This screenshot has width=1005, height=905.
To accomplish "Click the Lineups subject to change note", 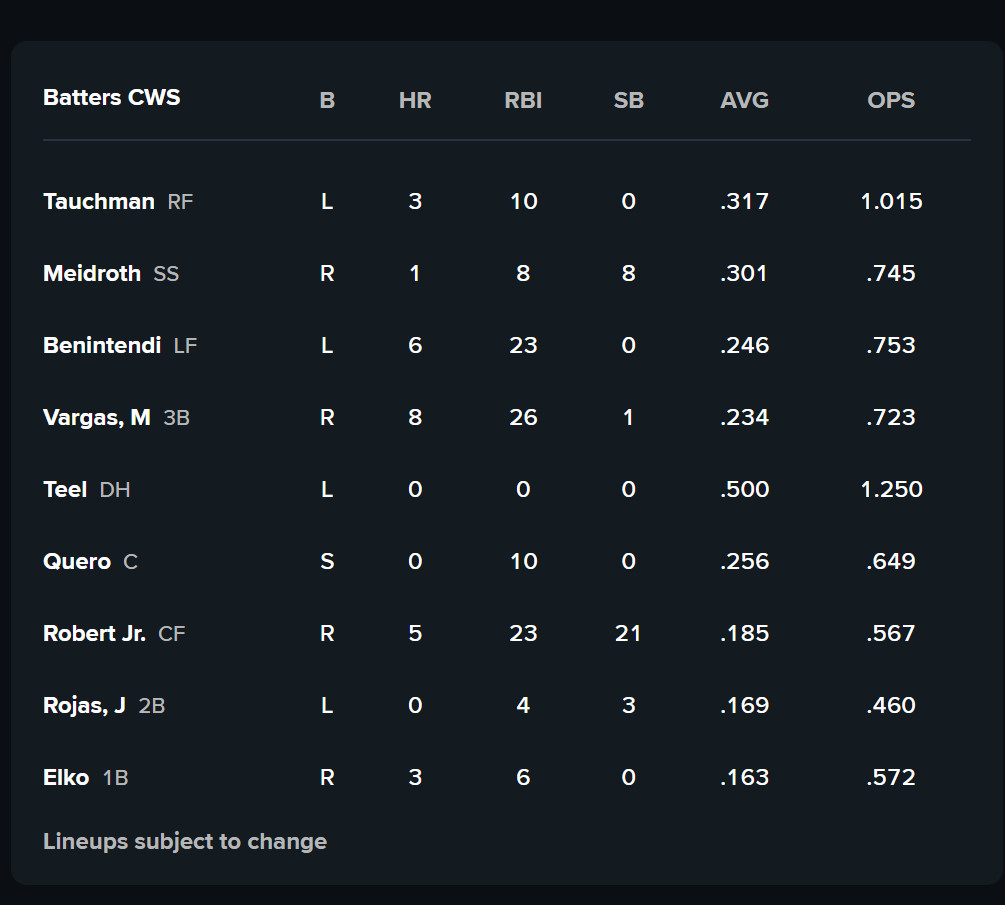I will pyautogui.click(x=185, y=841).
